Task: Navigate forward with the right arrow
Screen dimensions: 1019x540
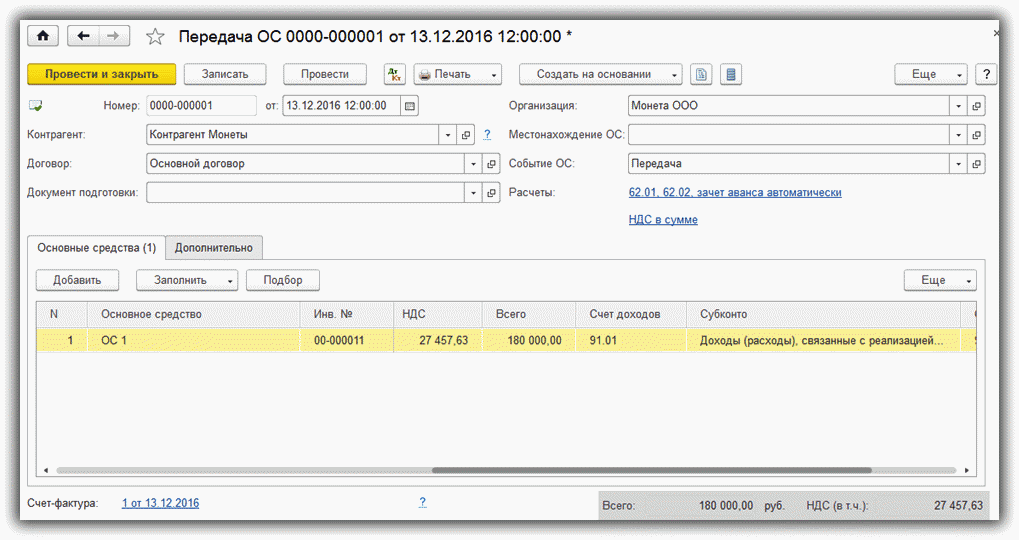Action: pos(114,36)
